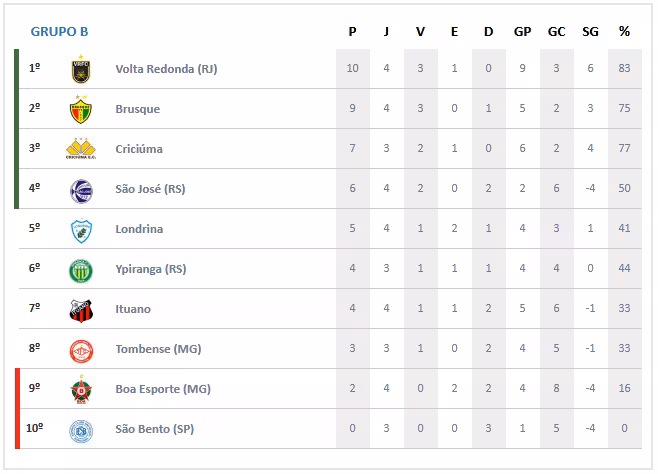Click the Boa Esporte team badge

click(80, 389)
